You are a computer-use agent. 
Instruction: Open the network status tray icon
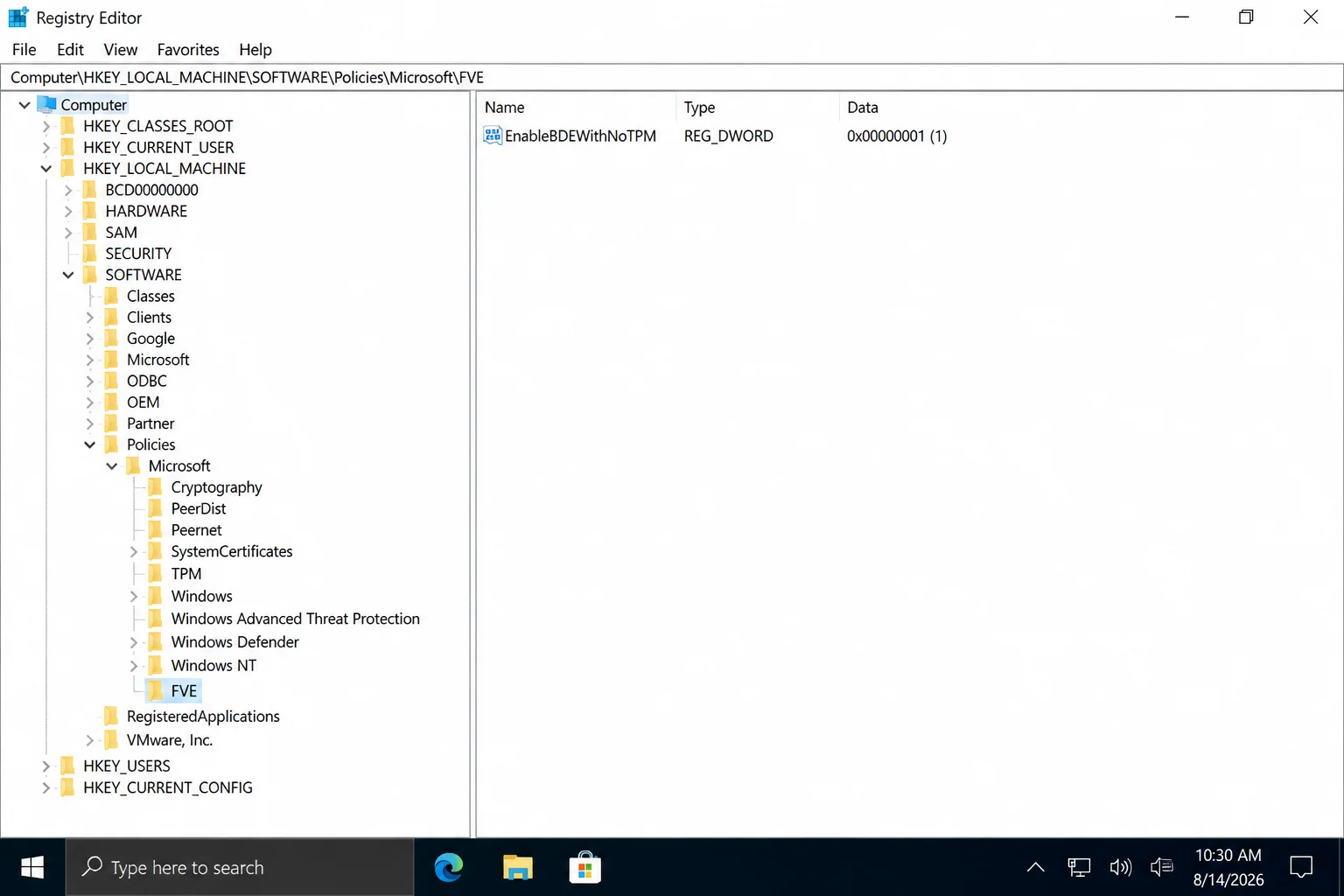pyautogui.click(x=1079, y=867)
